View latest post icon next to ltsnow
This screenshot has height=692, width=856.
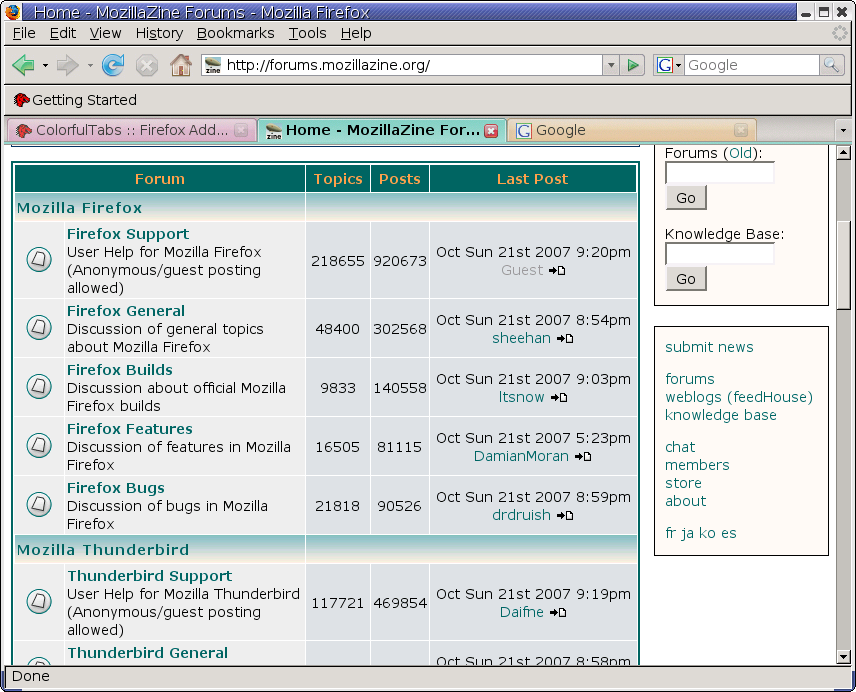pyautogui.click(x=558, y=398)
